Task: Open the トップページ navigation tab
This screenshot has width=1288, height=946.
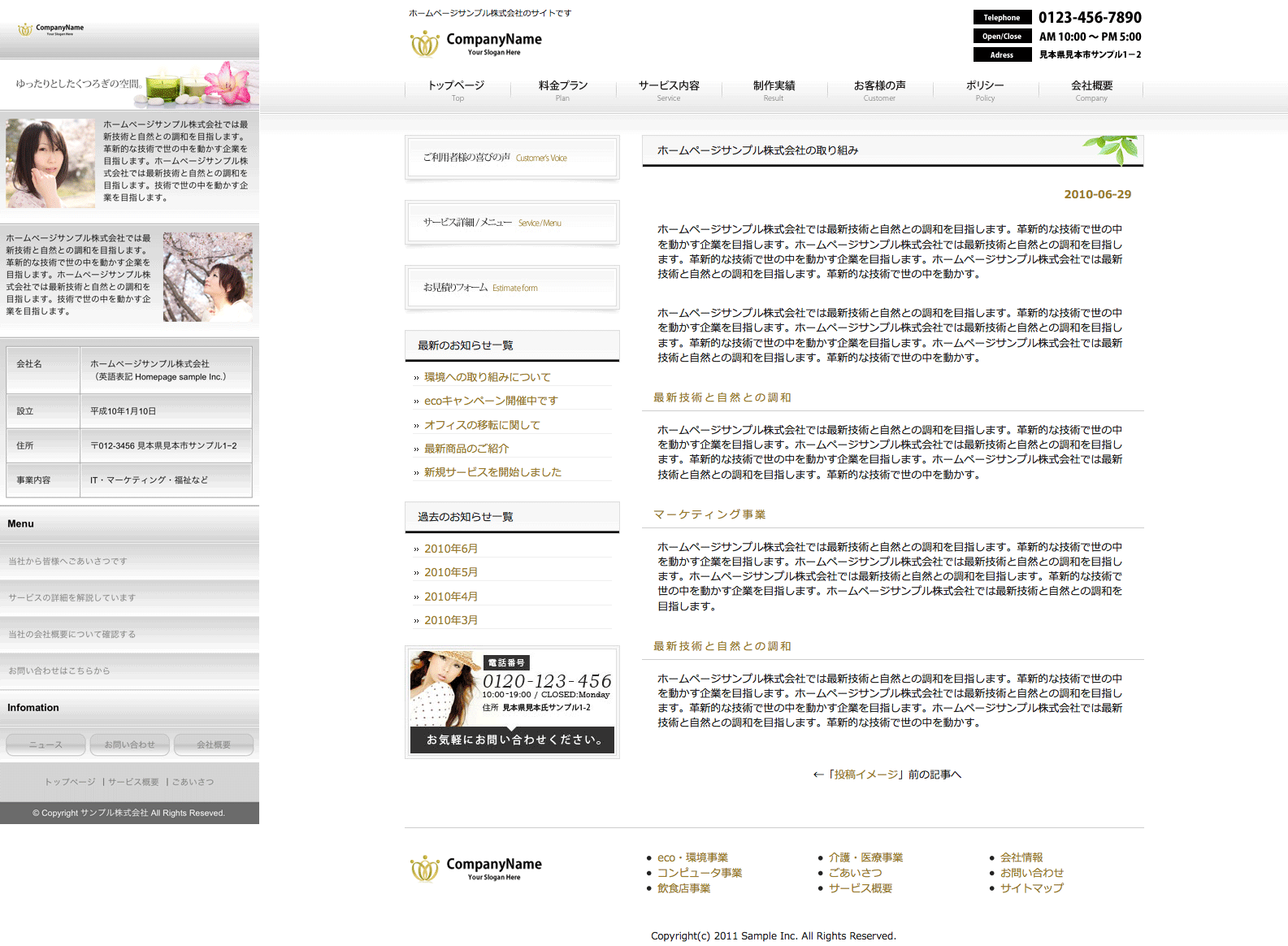Action: click(457, 90)
